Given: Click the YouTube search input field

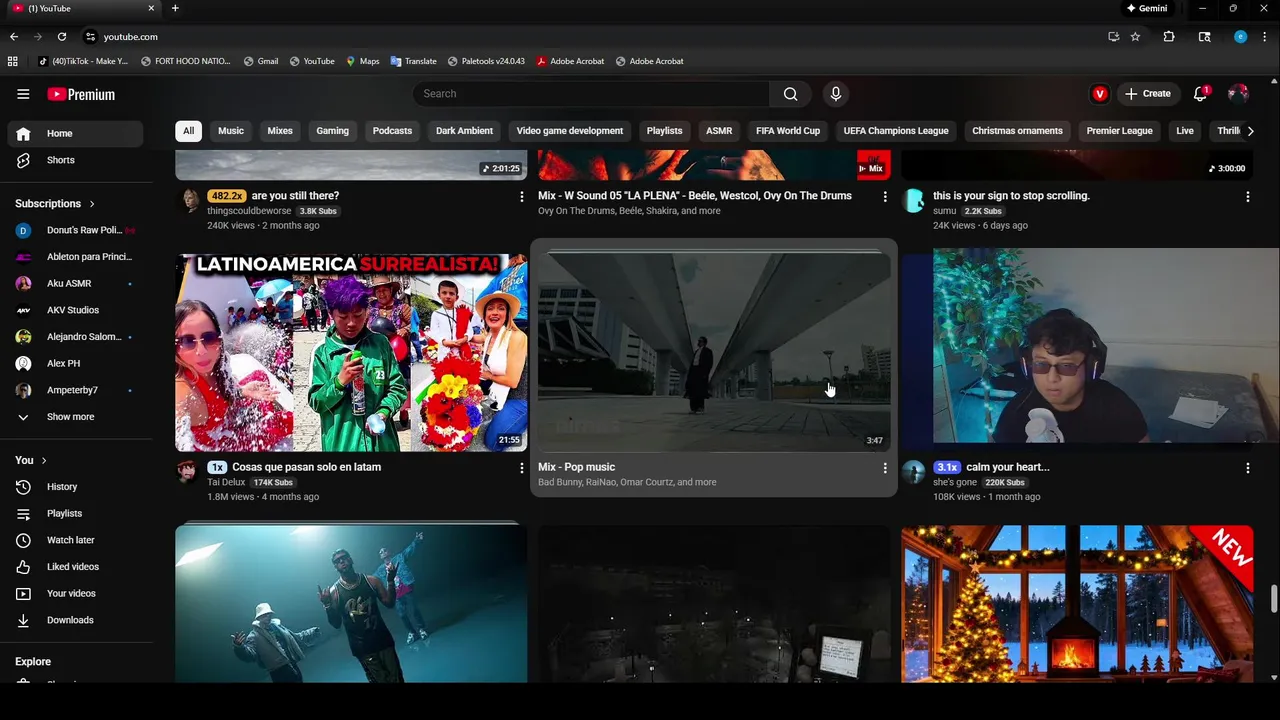Looking at the screenshot, I should (591, 94).
